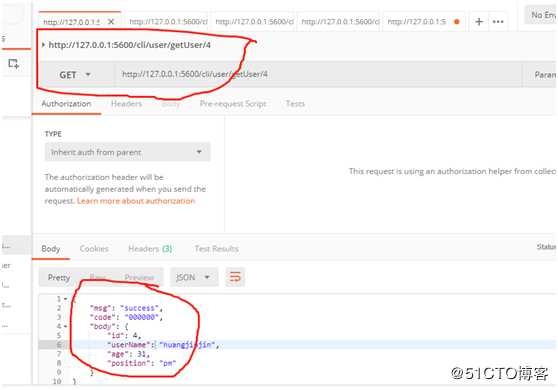Open the Pre-request Script tab
Screen dimensions: 558x390
point(233,104)
